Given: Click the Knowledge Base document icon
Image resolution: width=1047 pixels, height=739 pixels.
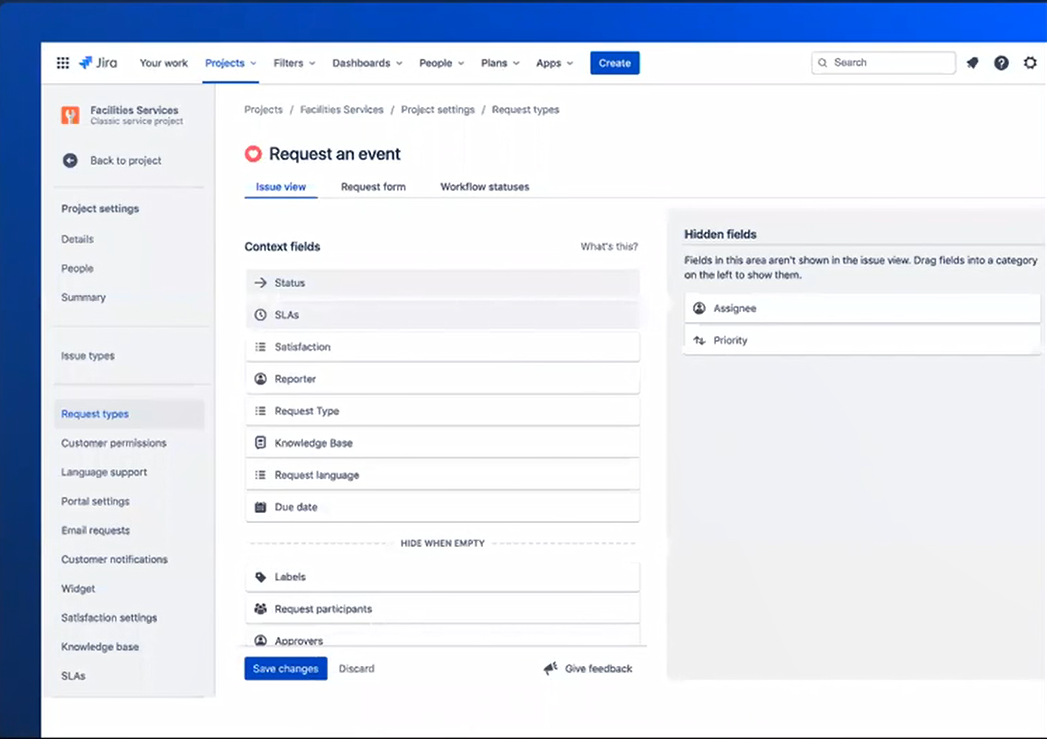Looking at the screenshot, I should point(260,443).
